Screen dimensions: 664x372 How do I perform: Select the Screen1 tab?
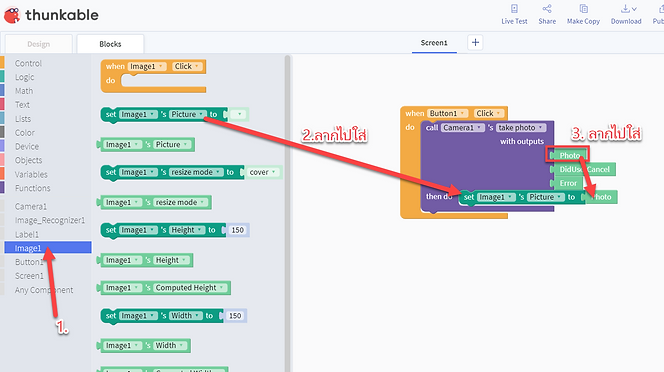click(x=434, y=43)
